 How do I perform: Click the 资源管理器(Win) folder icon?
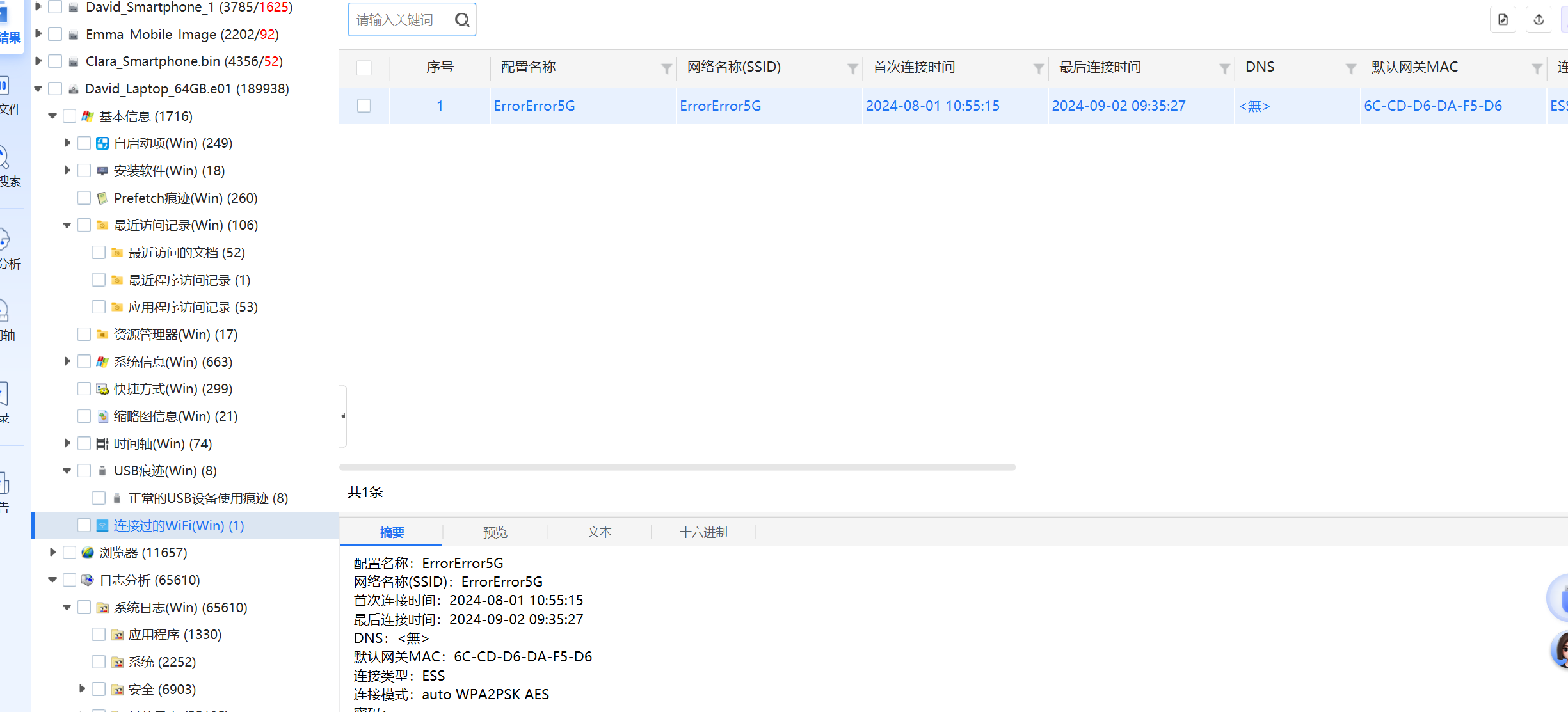coord(102,335)
